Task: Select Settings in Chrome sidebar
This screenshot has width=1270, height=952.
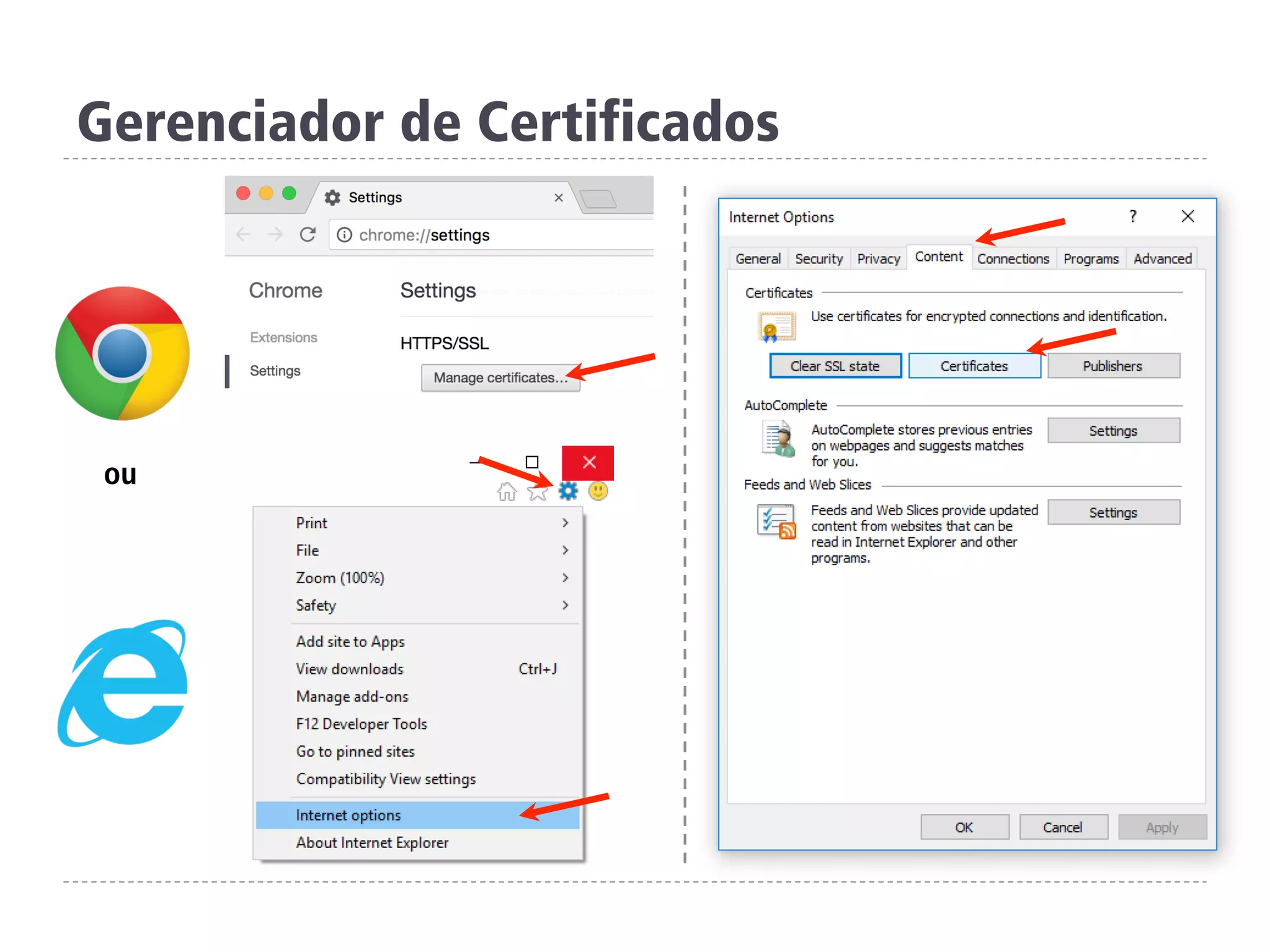Action: [x=275, y=371]
